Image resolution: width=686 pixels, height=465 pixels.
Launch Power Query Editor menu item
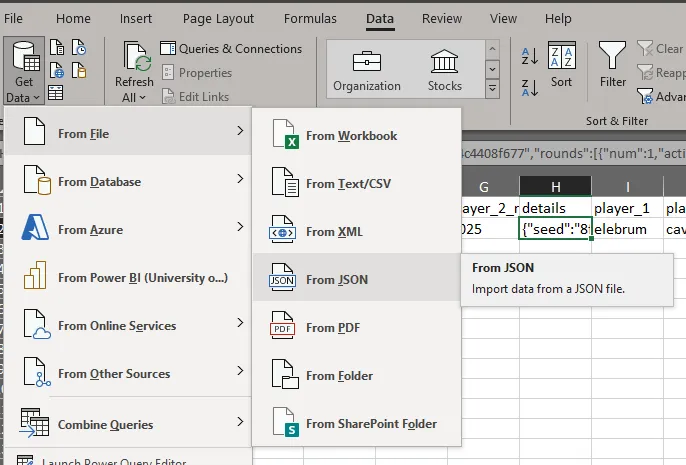pos(128,458)
